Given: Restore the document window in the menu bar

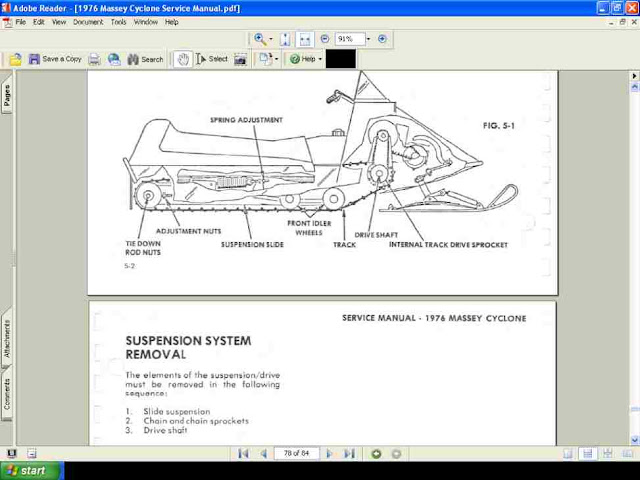Looking at the screenshot, I should coord(622,22).
